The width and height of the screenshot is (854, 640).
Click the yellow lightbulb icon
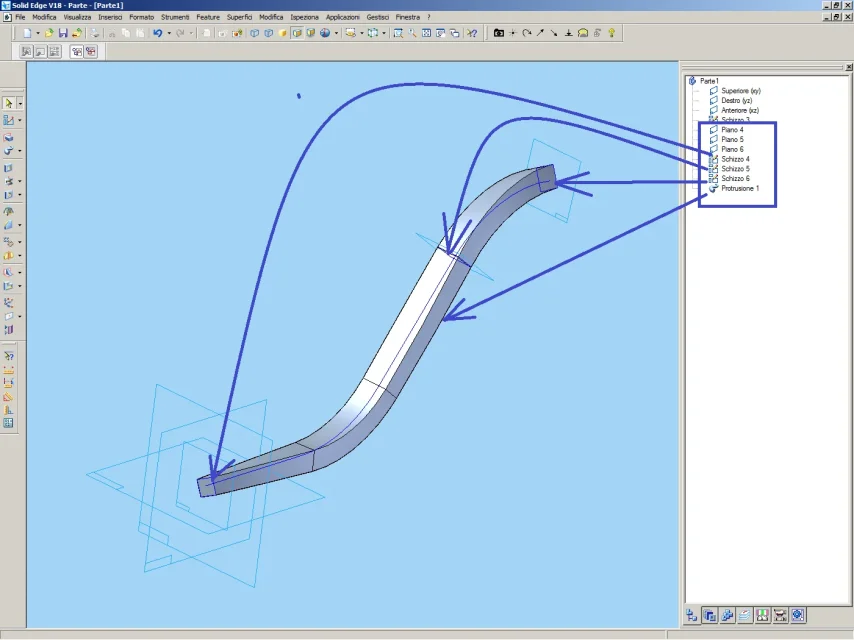(x=612, y=33)
